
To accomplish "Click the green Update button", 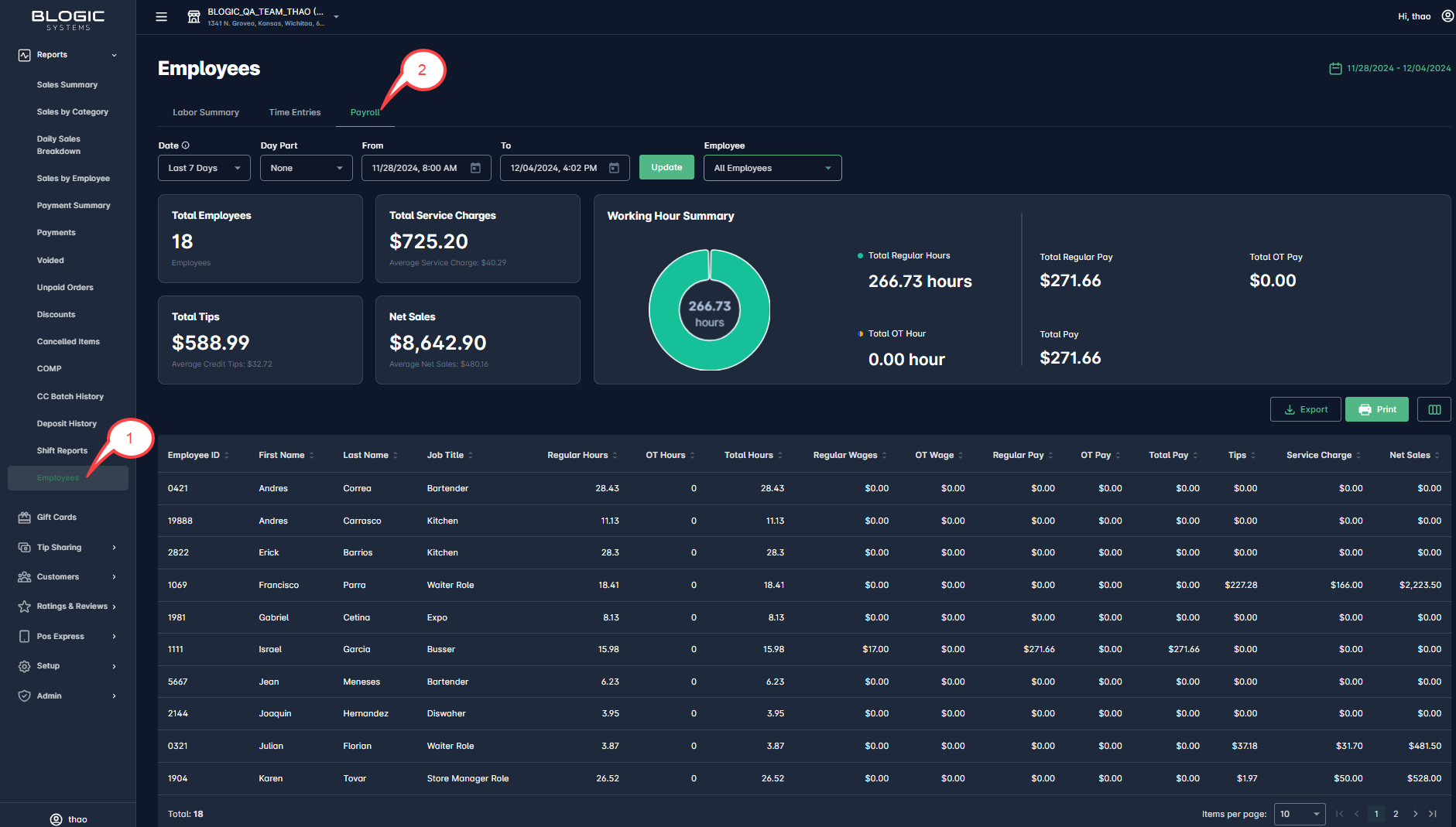I will (x=666, y=167).
